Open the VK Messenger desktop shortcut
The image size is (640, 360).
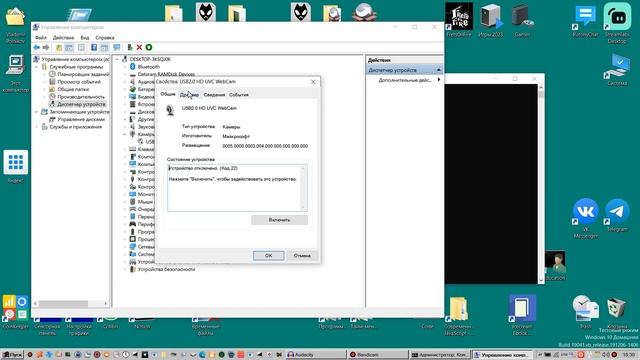585,218
